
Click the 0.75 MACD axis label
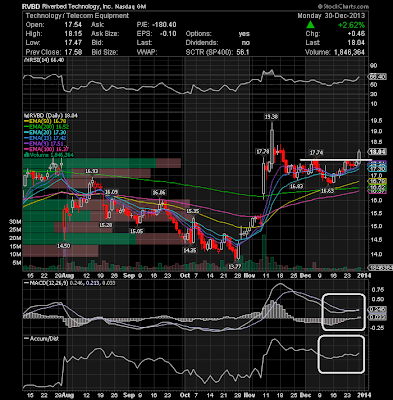378,290
